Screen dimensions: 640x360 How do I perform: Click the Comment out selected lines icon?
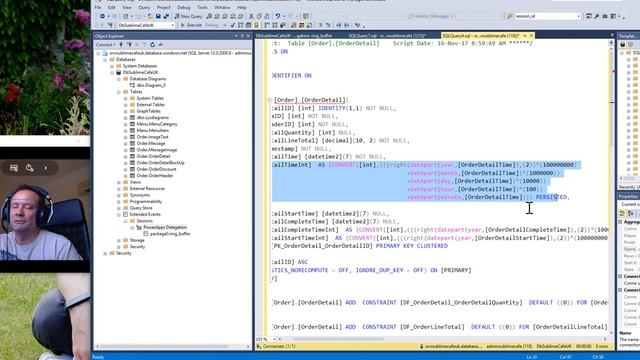coord(320,25)
